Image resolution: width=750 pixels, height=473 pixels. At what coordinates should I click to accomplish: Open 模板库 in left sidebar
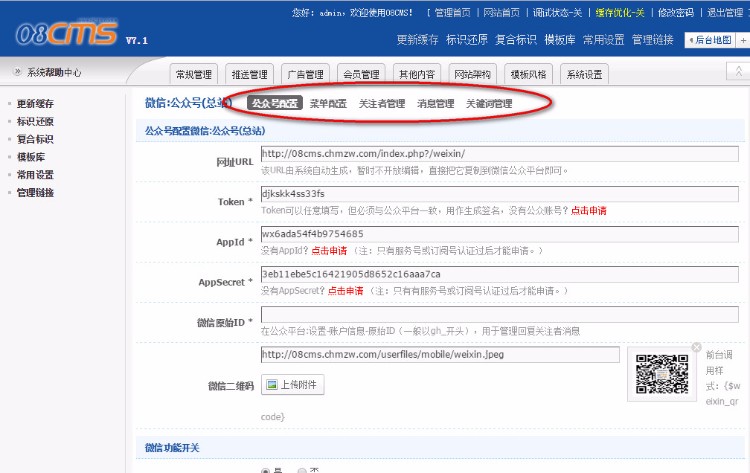point(31,157)
